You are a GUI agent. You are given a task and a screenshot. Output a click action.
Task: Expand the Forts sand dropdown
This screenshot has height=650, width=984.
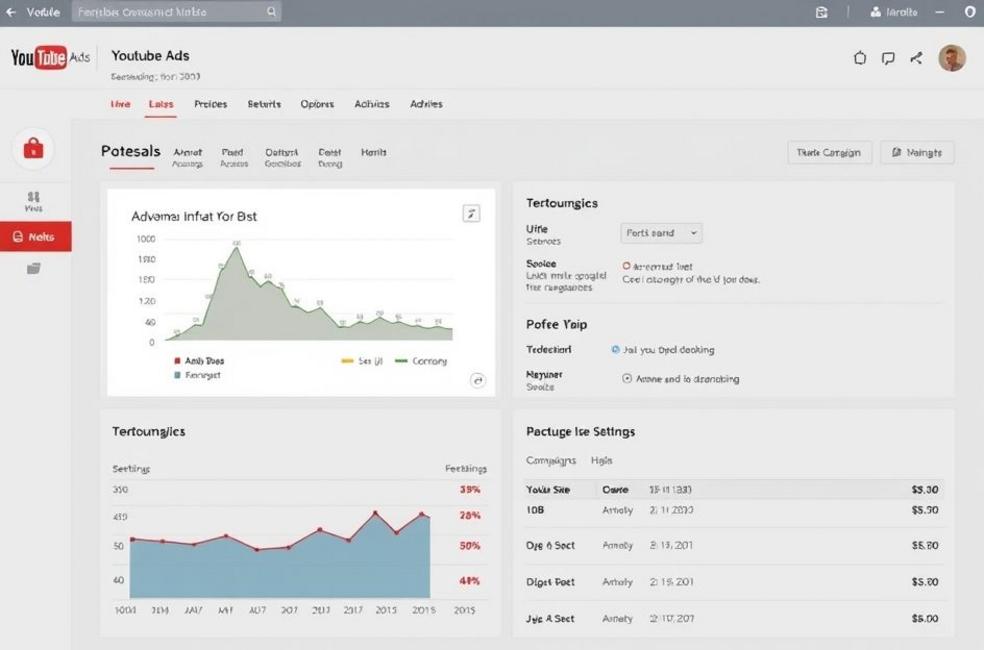pyautogui.click(x=661, y=233)
